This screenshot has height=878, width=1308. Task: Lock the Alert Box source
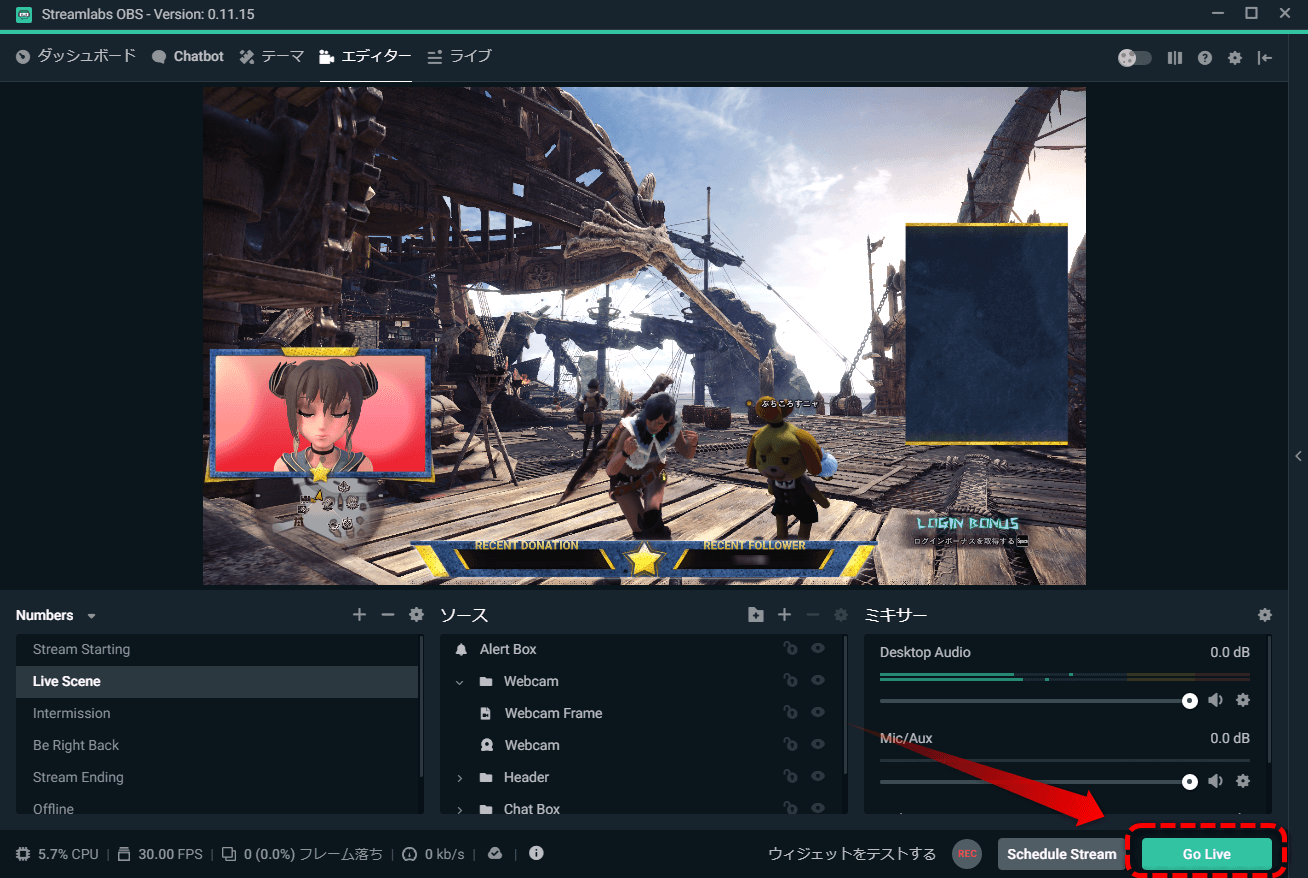790,649
